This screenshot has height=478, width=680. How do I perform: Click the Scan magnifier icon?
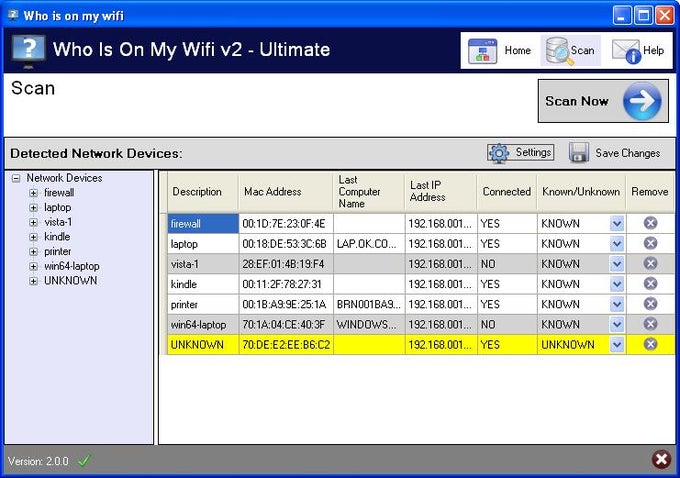[556, 51]
